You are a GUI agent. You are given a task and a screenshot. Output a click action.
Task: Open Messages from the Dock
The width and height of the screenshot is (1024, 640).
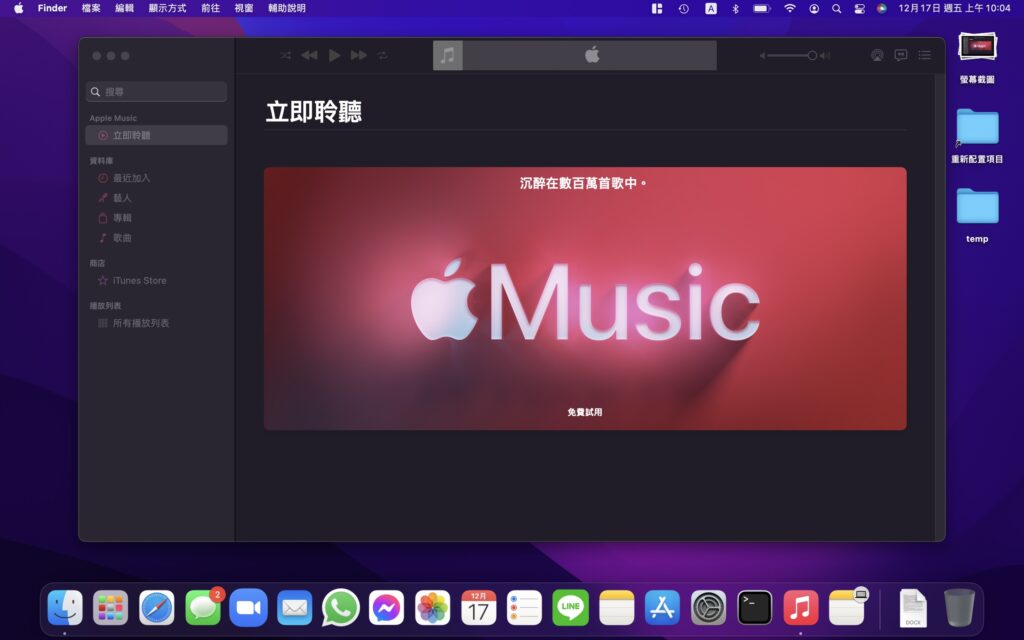[x=203, y=607]
